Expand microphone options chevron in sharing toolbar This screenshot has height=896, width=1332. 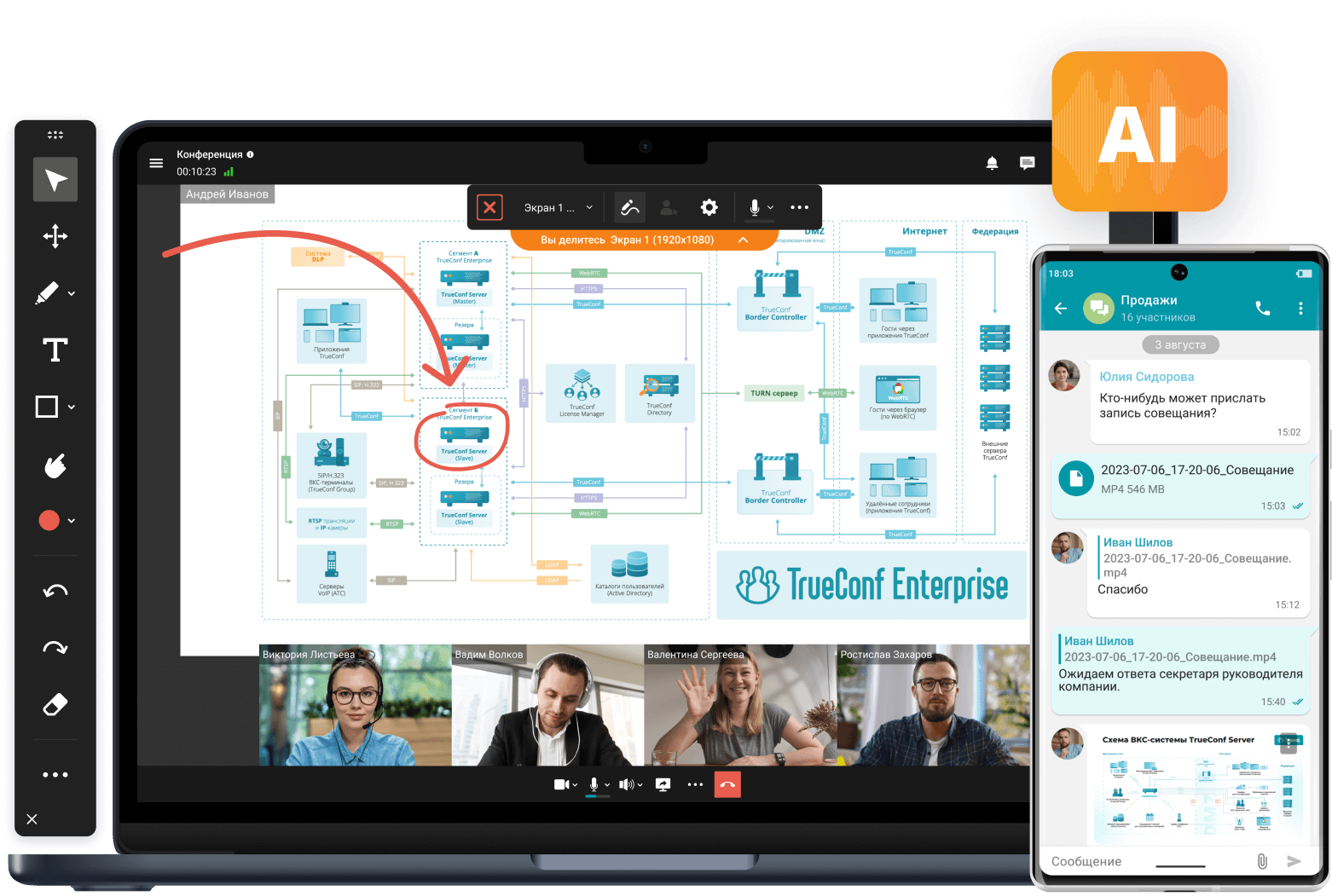coord(771,207)
